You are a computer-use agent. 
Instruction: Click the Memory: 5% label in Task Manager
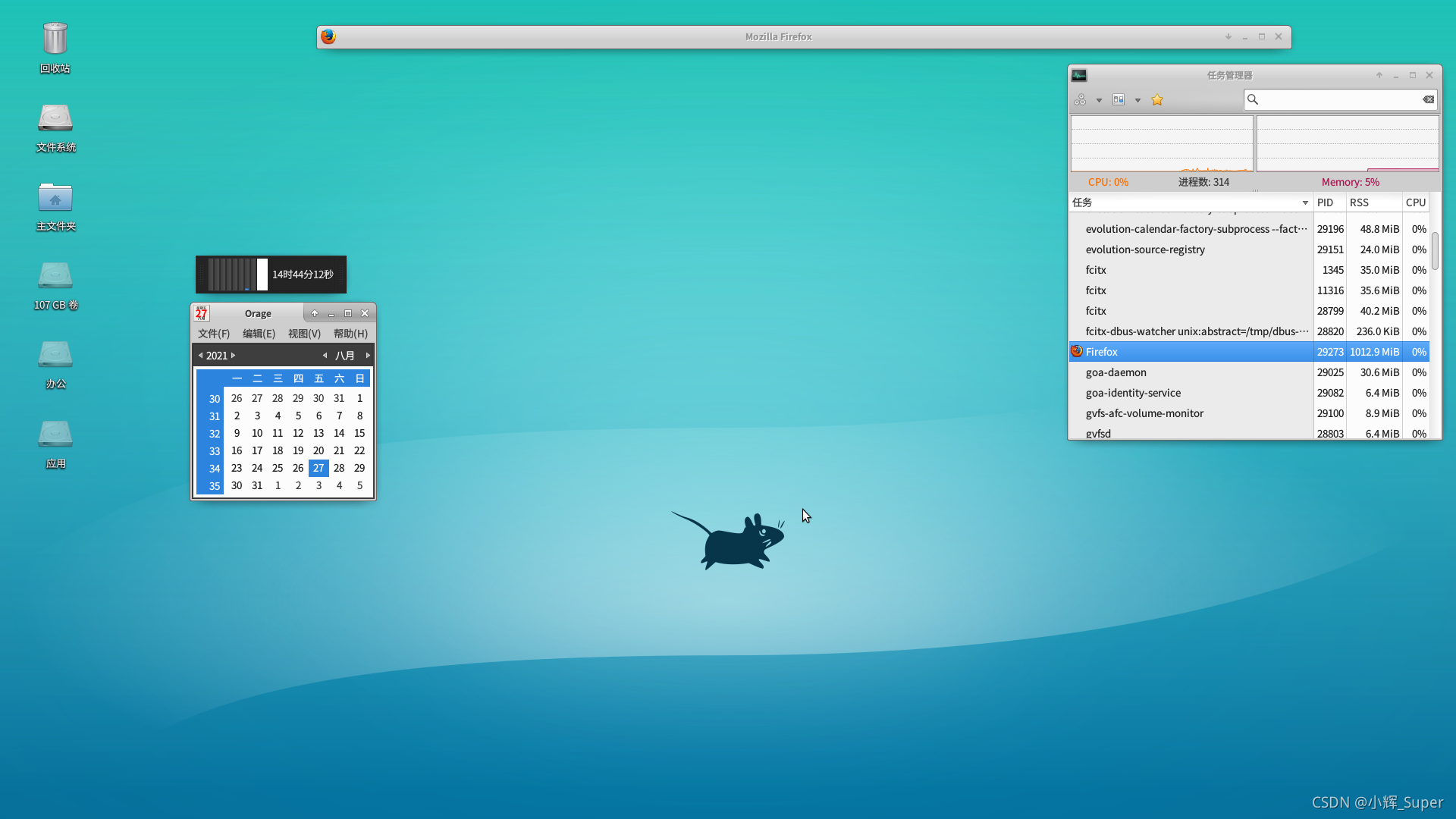coord(1351,182)
